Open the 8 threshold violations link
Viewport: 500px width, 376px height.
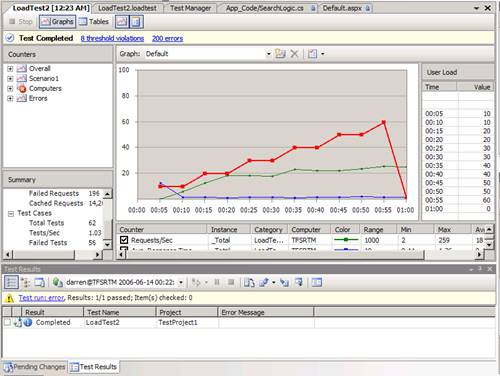[x=112, y=38]
